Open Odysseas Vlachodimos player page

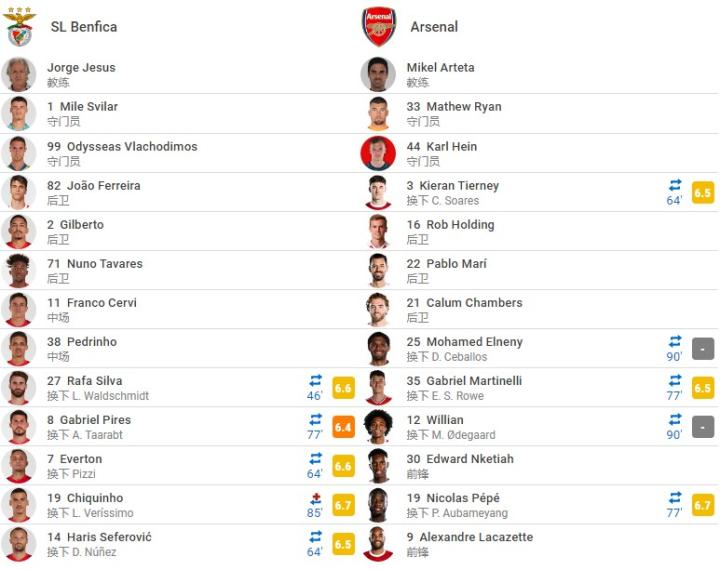pos(122,146)
